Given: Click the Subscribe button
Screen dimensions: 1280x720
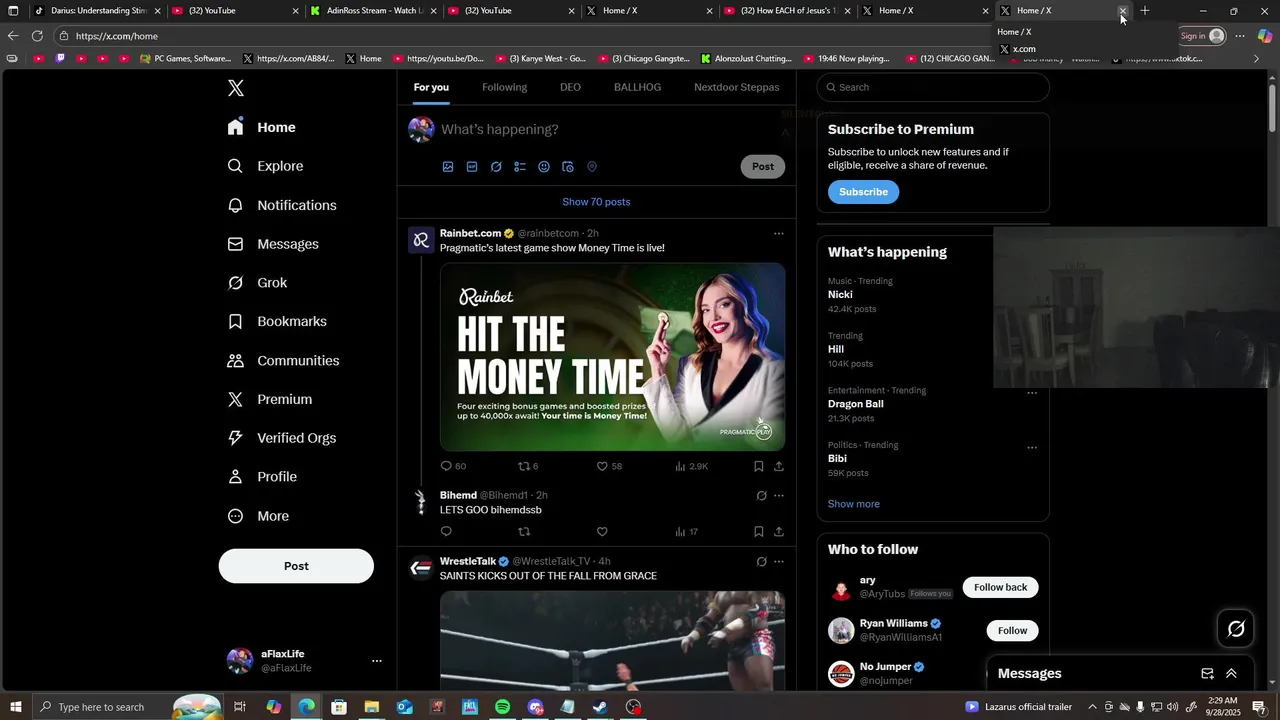Looking at the screenshot, I should click(x=863, y=192).
